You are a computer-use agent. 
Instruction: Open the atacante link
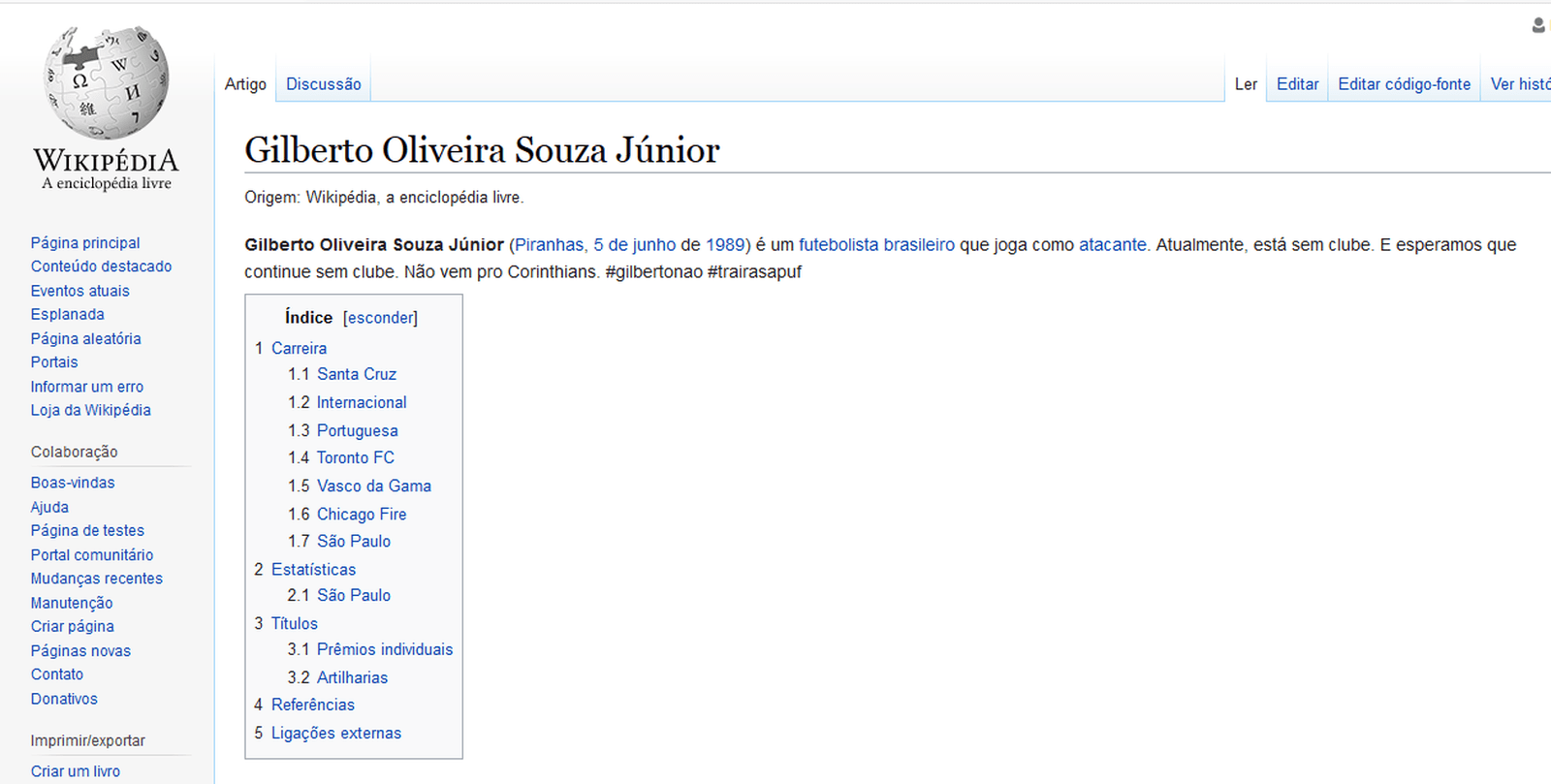pos(1113,245)
